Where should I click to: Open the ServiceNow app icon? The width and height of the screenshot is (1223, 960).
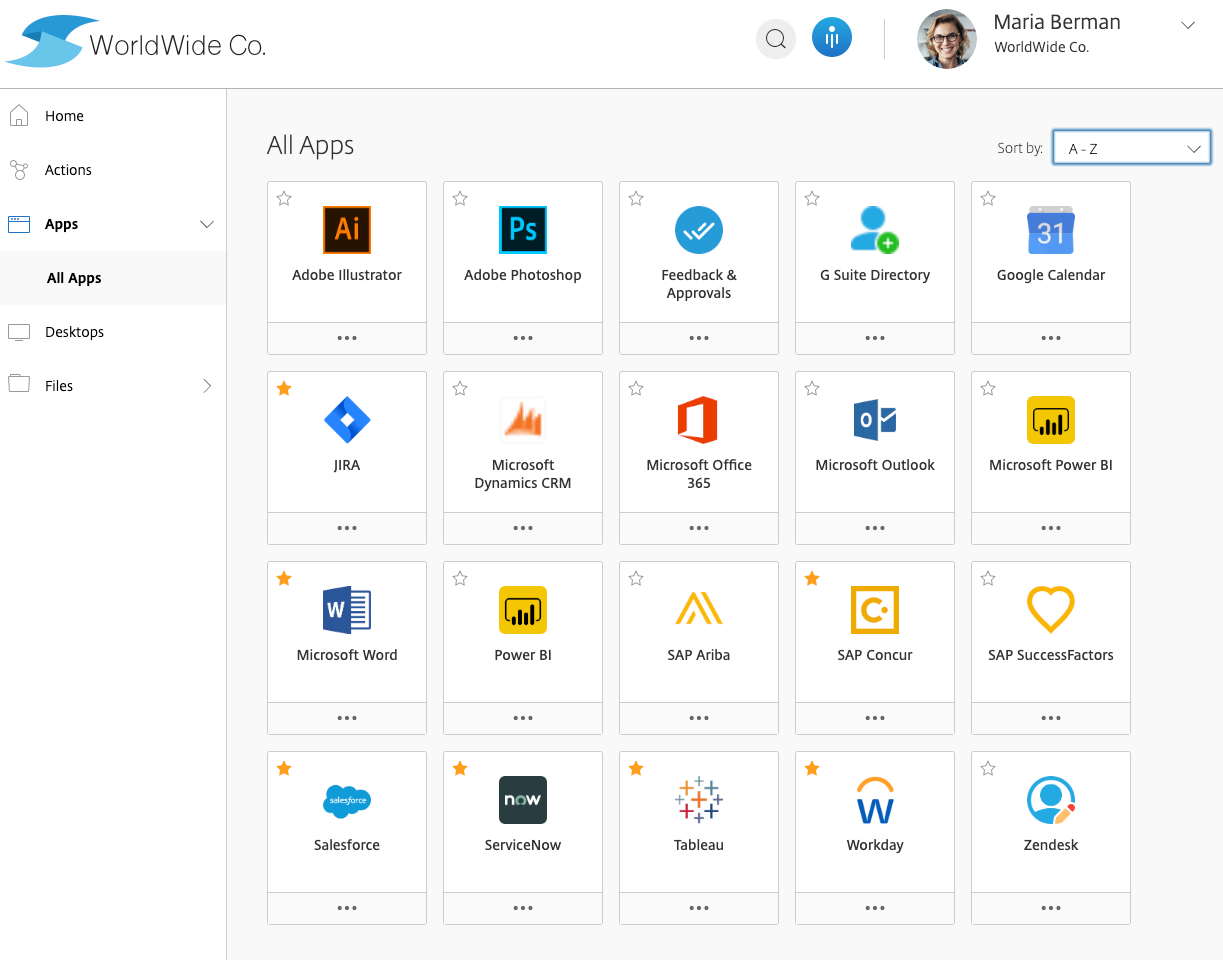(x=523, y=800)
